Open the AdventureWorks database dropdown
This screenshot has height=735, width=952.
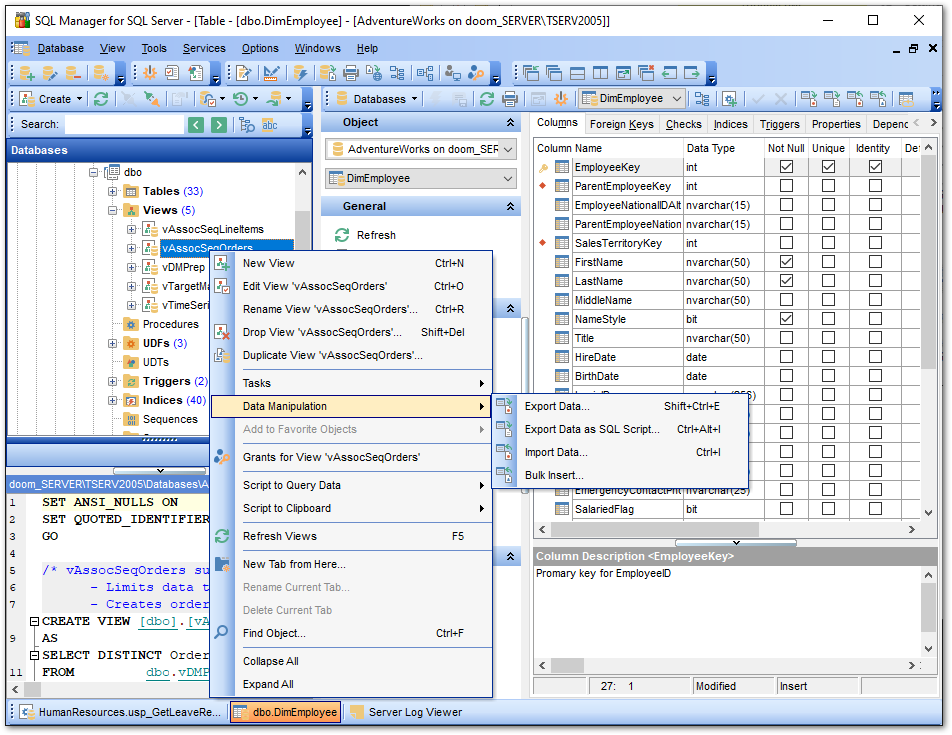[505, 148]
